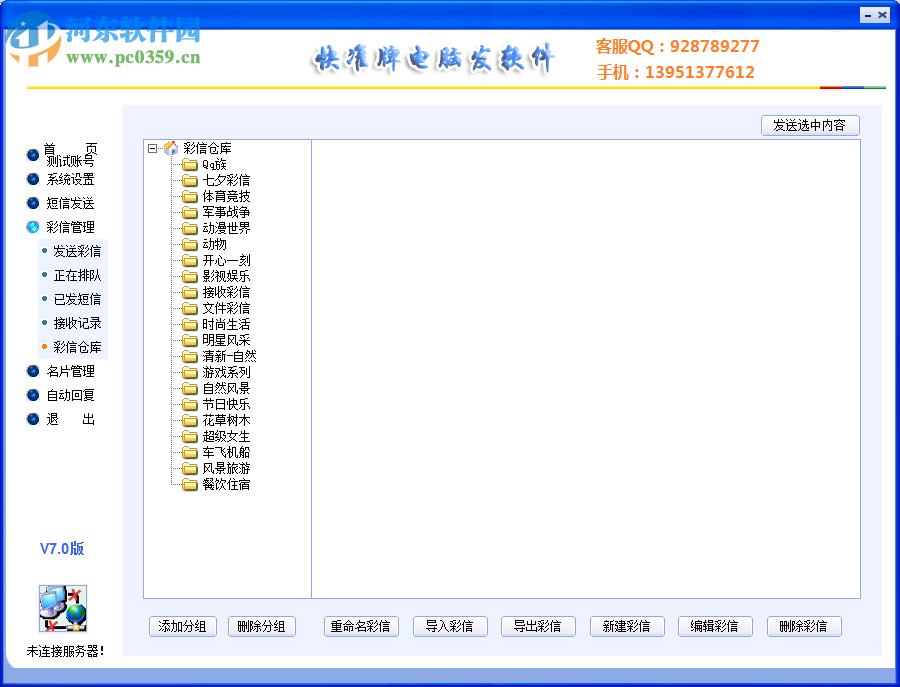Expand the Qq族 folder in the tree
Viewport: 900px width, 687px height.
point(215,164)
